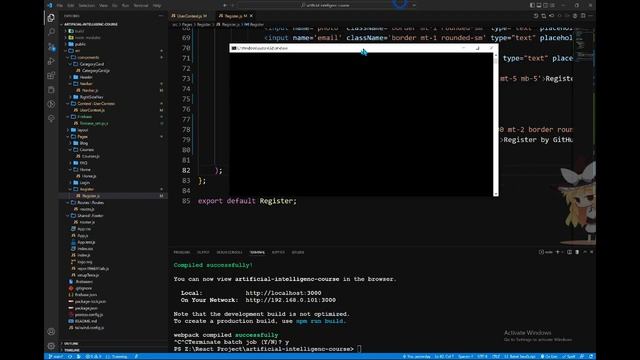The width and height of the screenshot is (640, 360).
Task: Select the Terminal panel tab
Action: [x=257, y=252]
